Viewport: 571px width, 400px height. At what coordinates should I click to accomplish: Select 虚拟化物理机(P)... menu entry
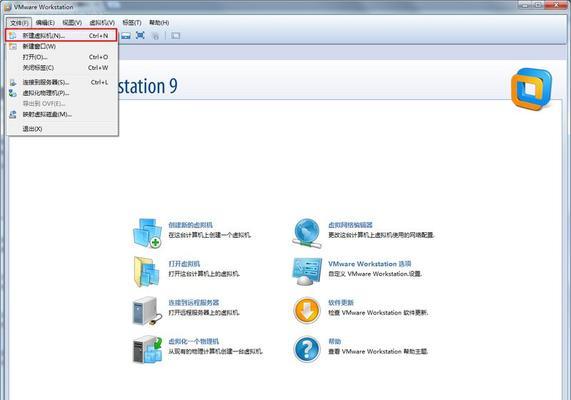click(x=61, y=93)
